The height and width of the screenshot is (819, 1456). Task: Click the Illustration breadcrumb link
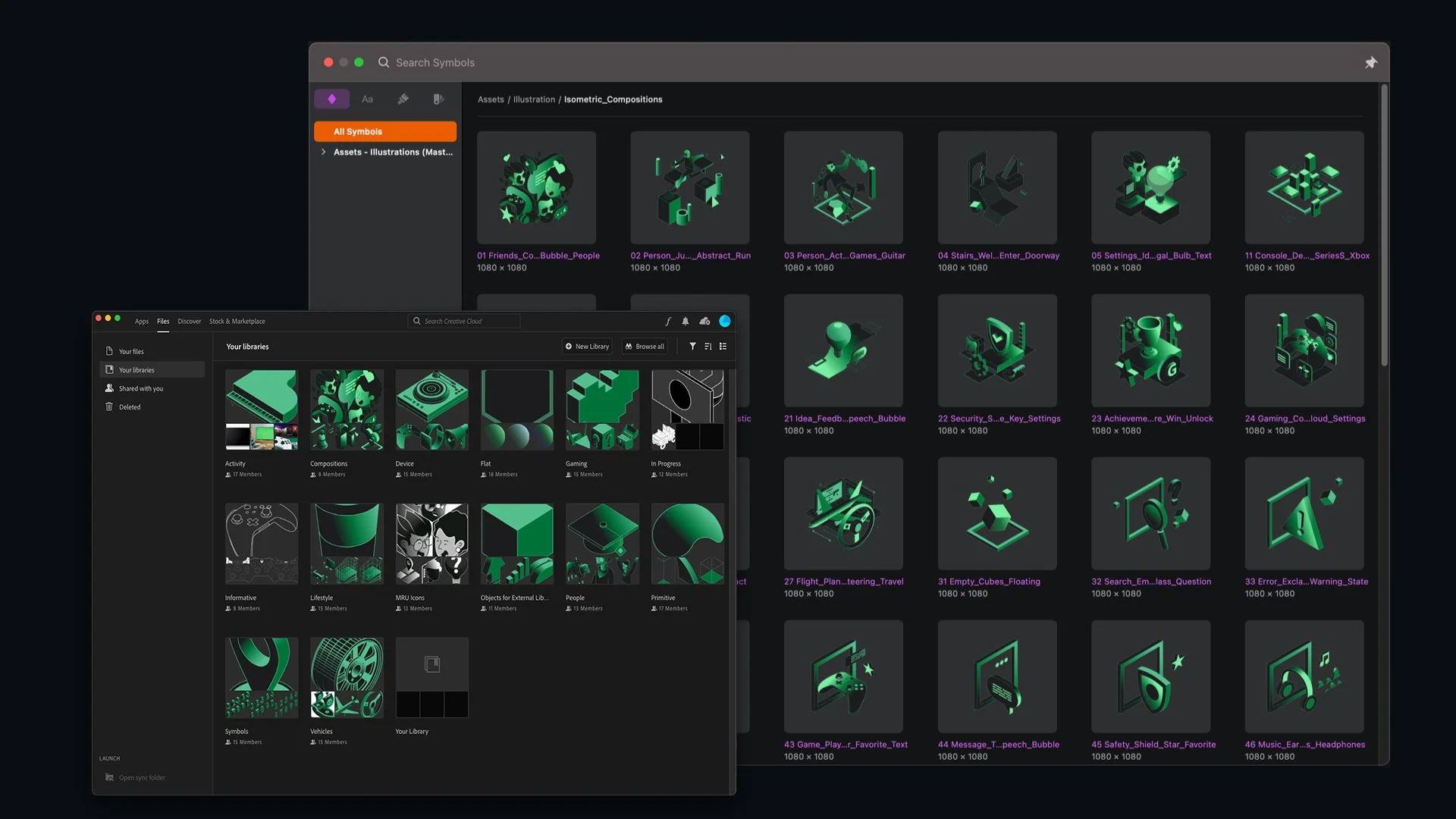(x=534, y=100)
